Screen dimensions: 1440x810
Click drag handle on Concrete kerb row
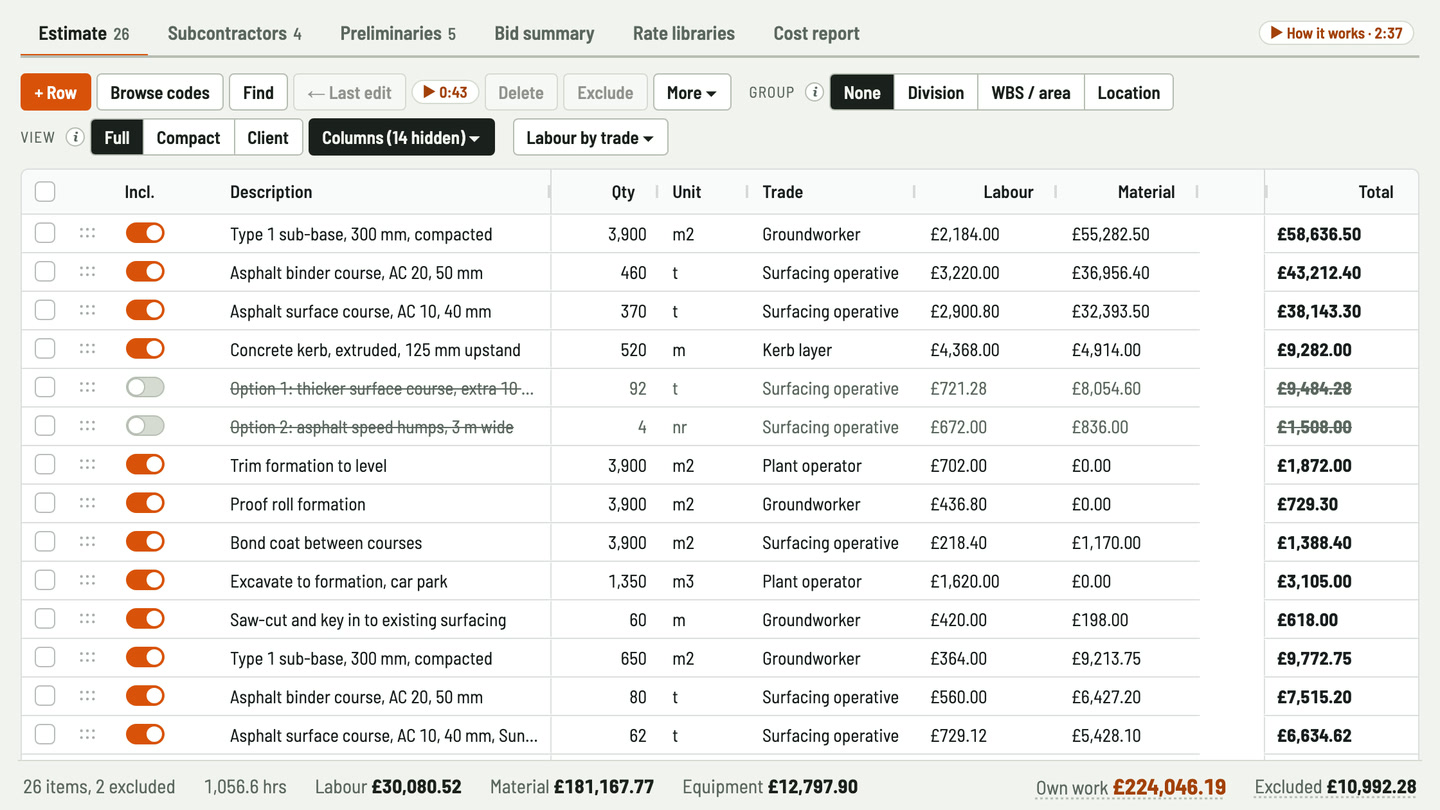pyautogui.click(x=87, y=349)
